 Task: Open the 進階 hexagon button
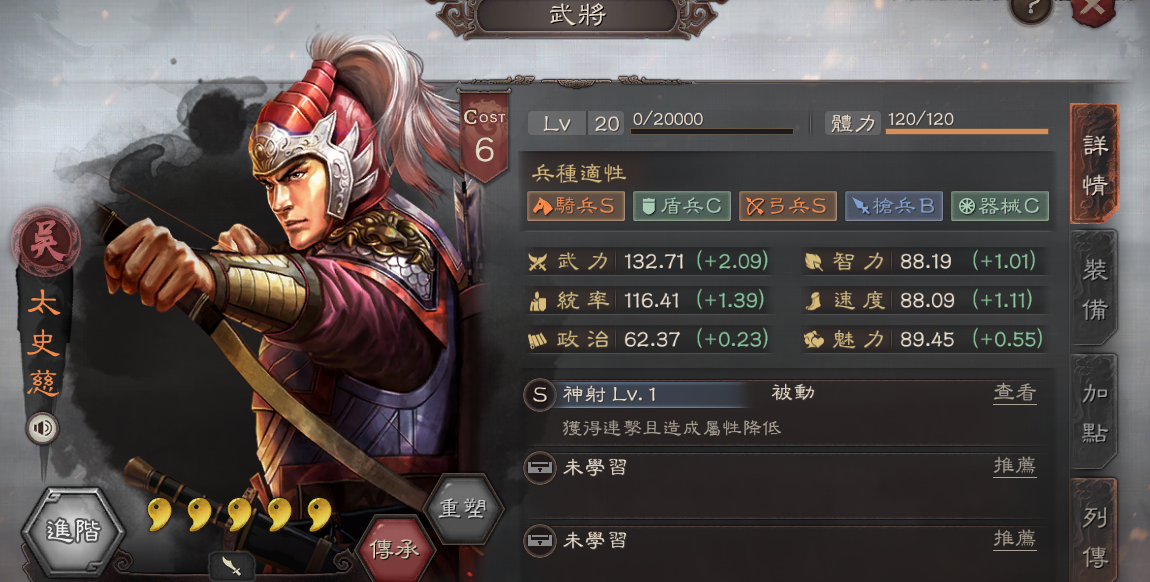coord(73,532)
